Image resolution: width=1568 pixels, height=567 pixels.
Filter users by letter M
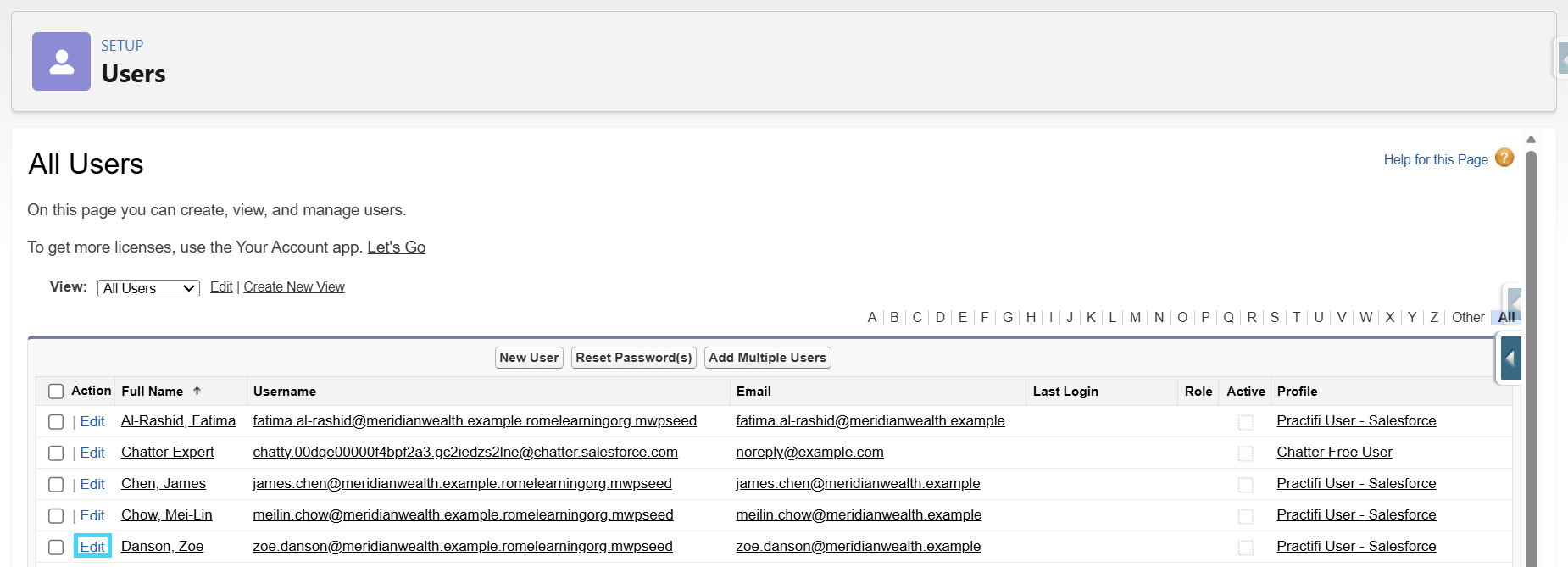1135,317
